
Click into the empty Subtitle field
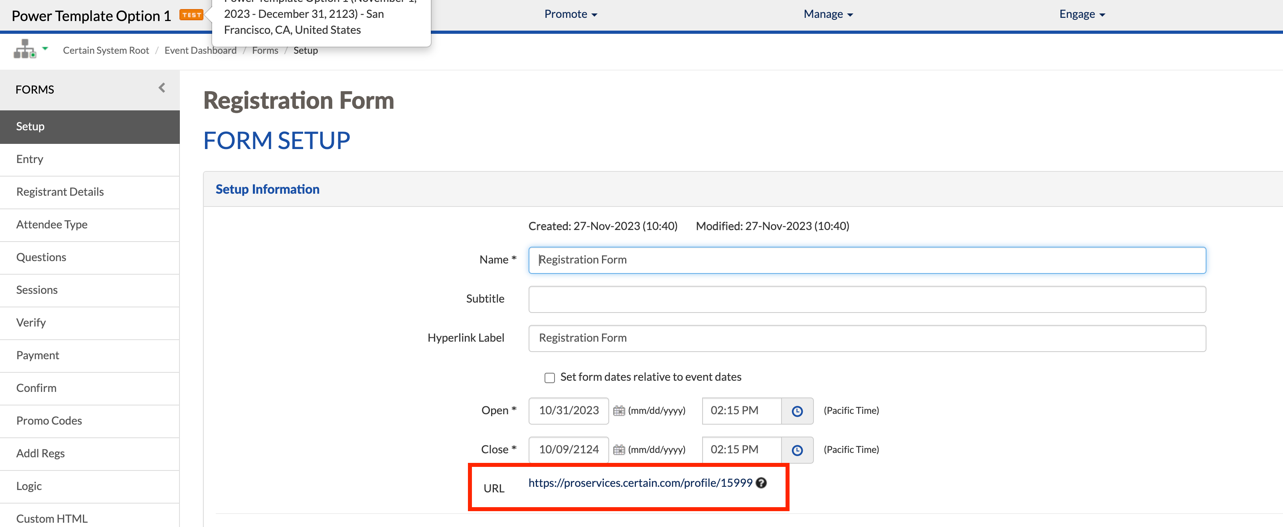click(867, 299)
